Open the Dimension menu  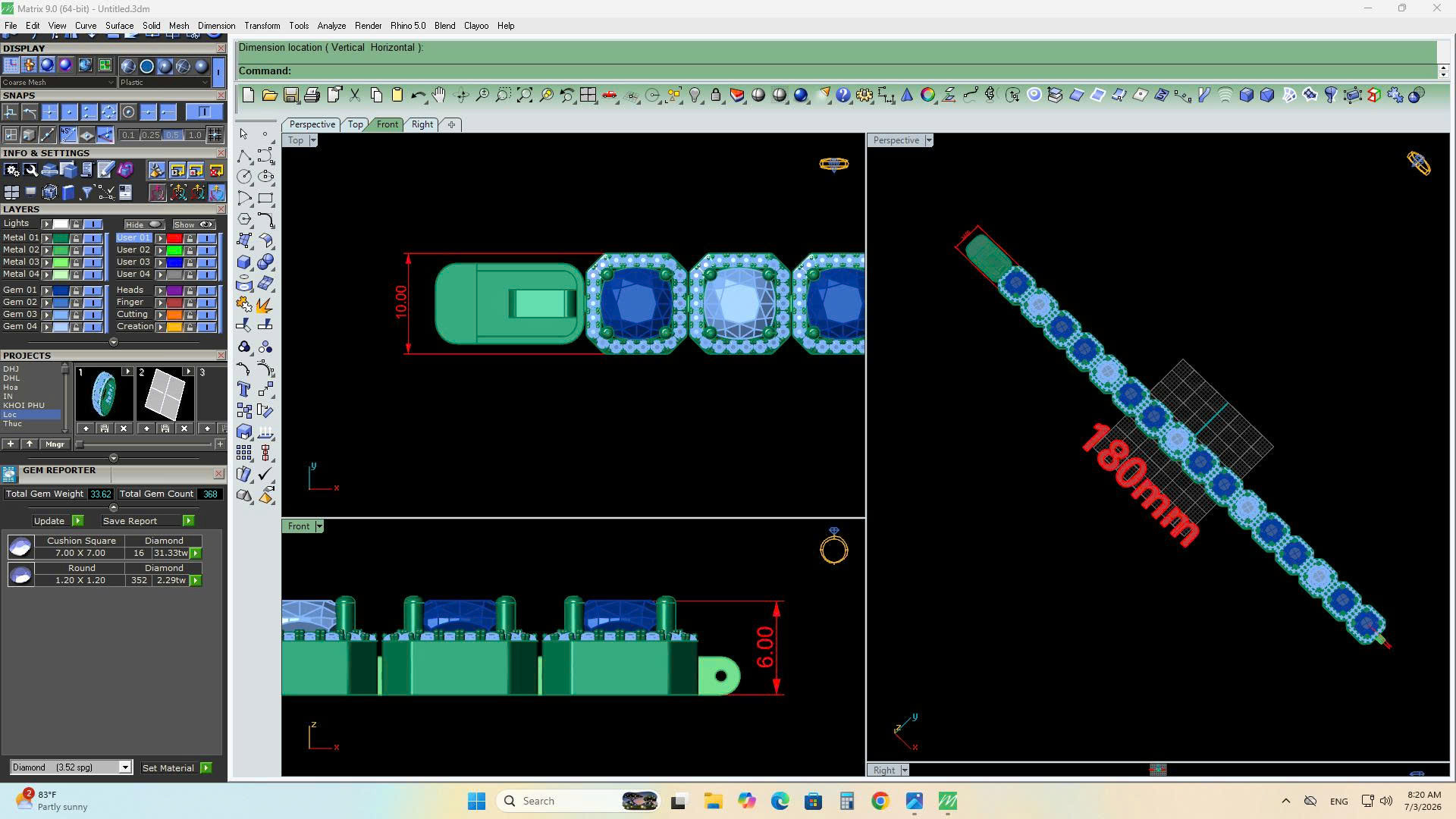(216, 26)
